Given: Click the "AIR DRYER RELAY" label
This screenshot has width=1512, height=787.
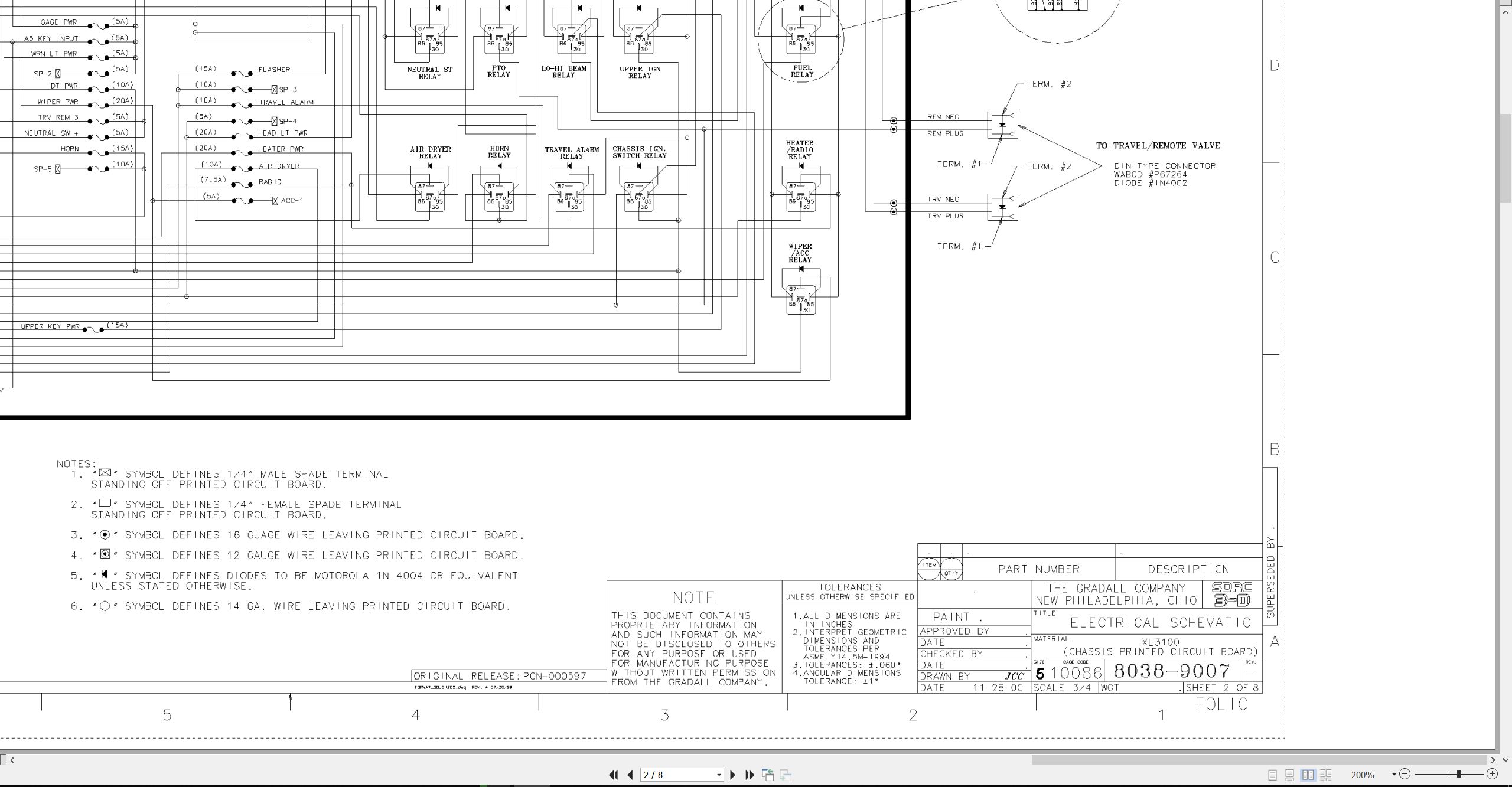Looking at the screenshot, I should pyautogui.click(x=431, y=152).
